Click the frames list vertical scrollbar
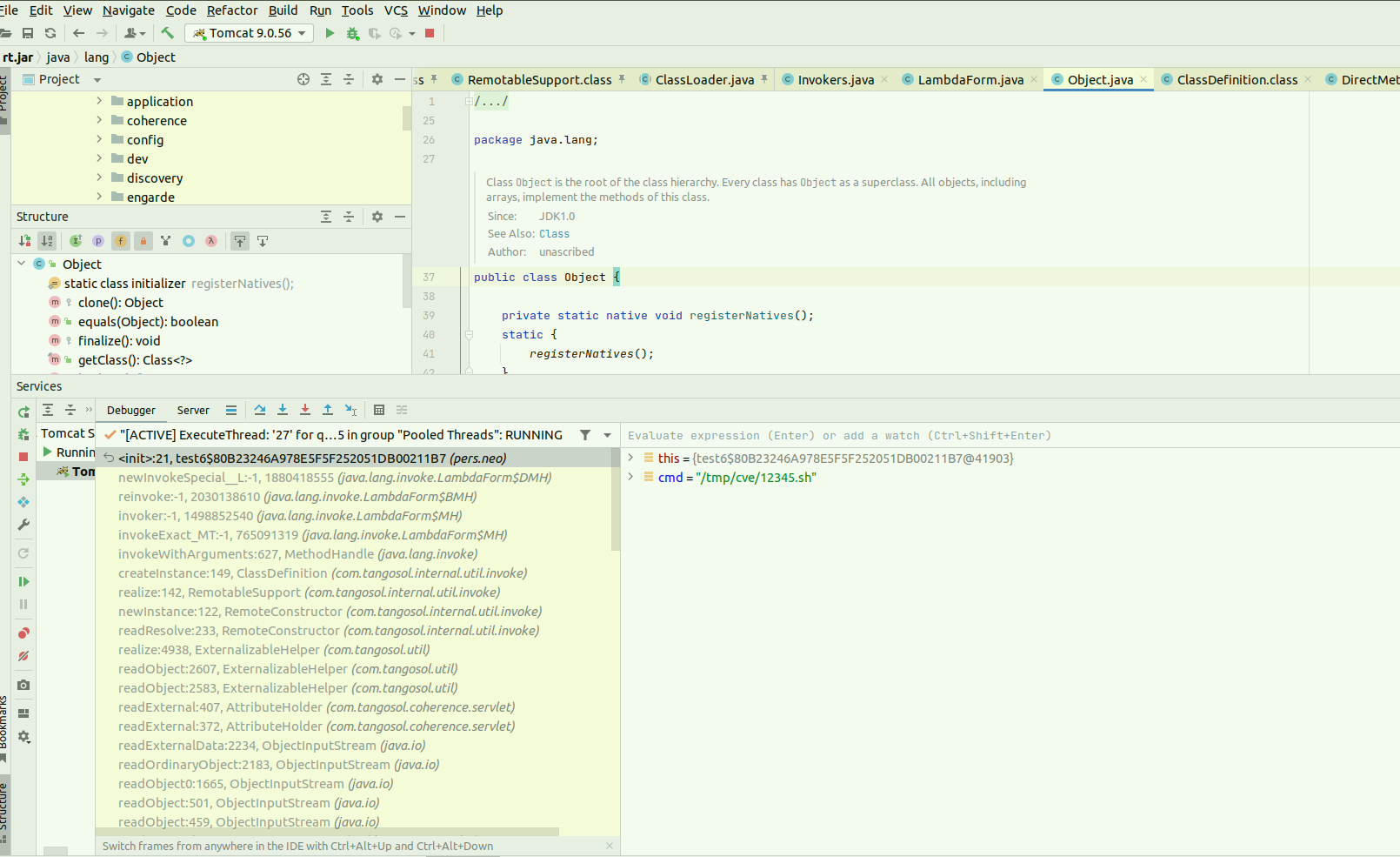The height and width of the screenshot is (857, 1400). pyautogui.click(x=616, y=500)
